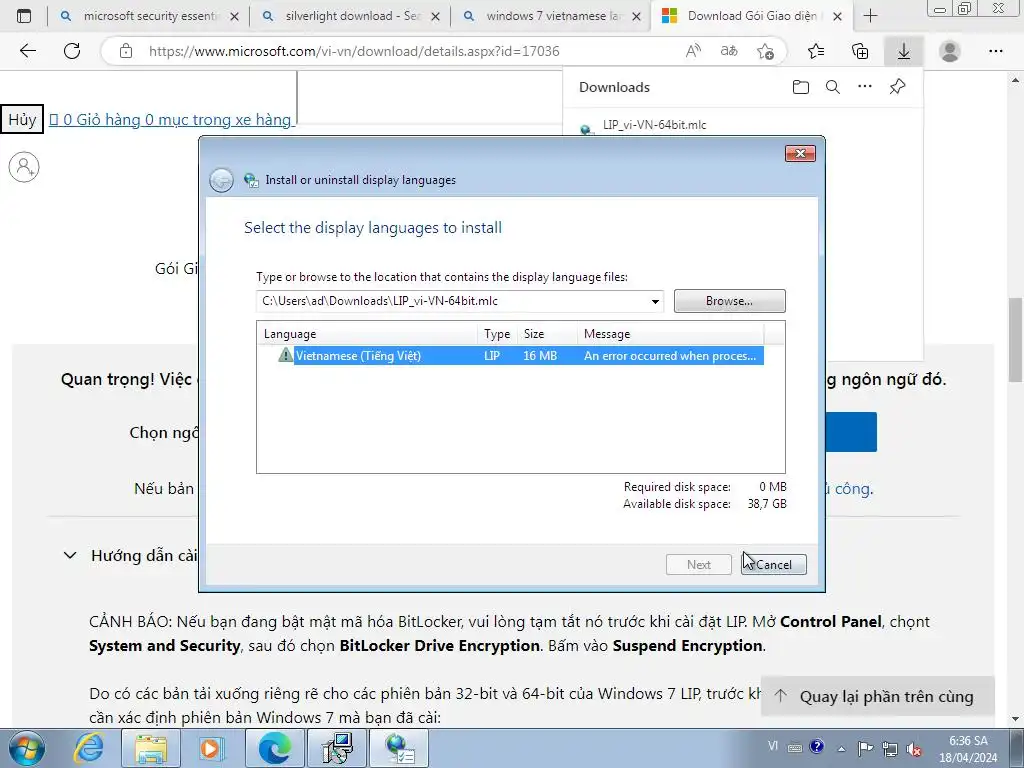Refresh the current page
Screen dimensions: 1024x768
(72, 51)
